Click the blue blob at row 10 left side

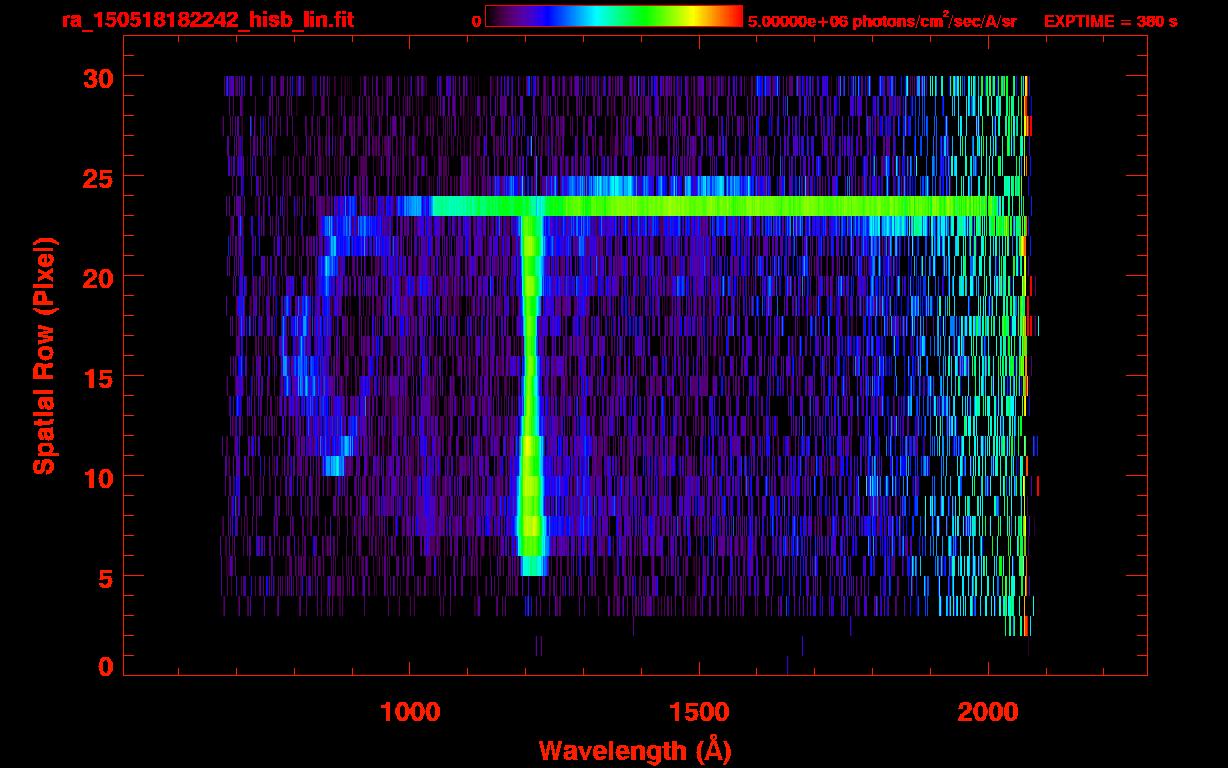(x=334, y=466)
